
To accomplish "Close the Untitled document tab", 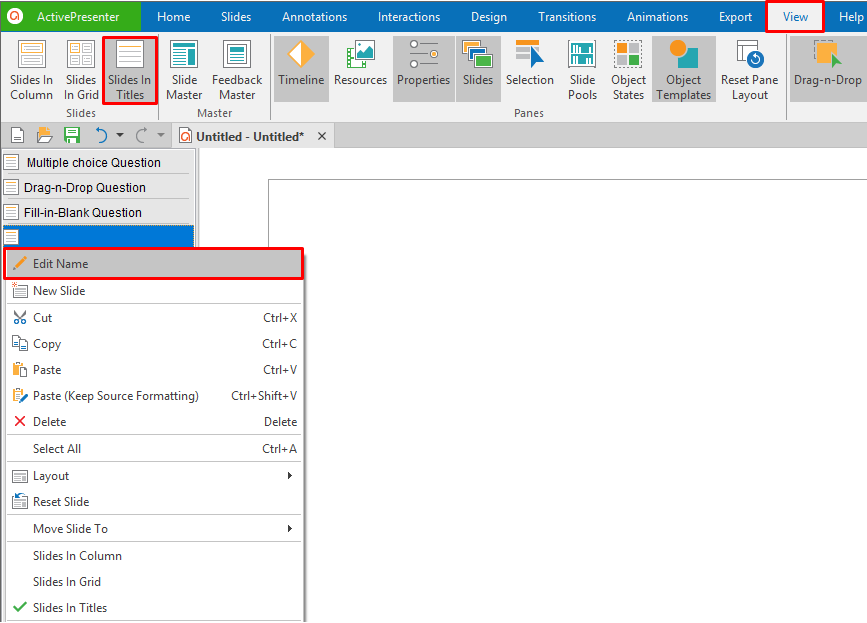I will pos(322,136).
